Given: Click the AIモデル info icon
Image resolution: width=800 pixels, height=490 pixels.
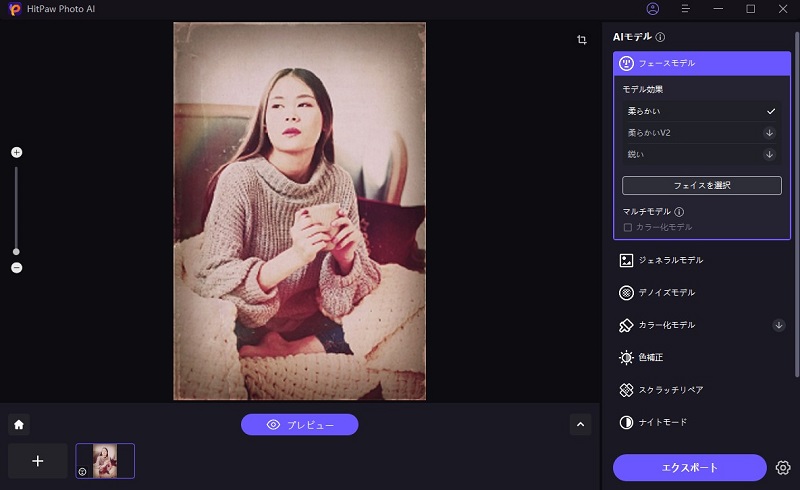Looking at the screenshot, I should (660, 37).
